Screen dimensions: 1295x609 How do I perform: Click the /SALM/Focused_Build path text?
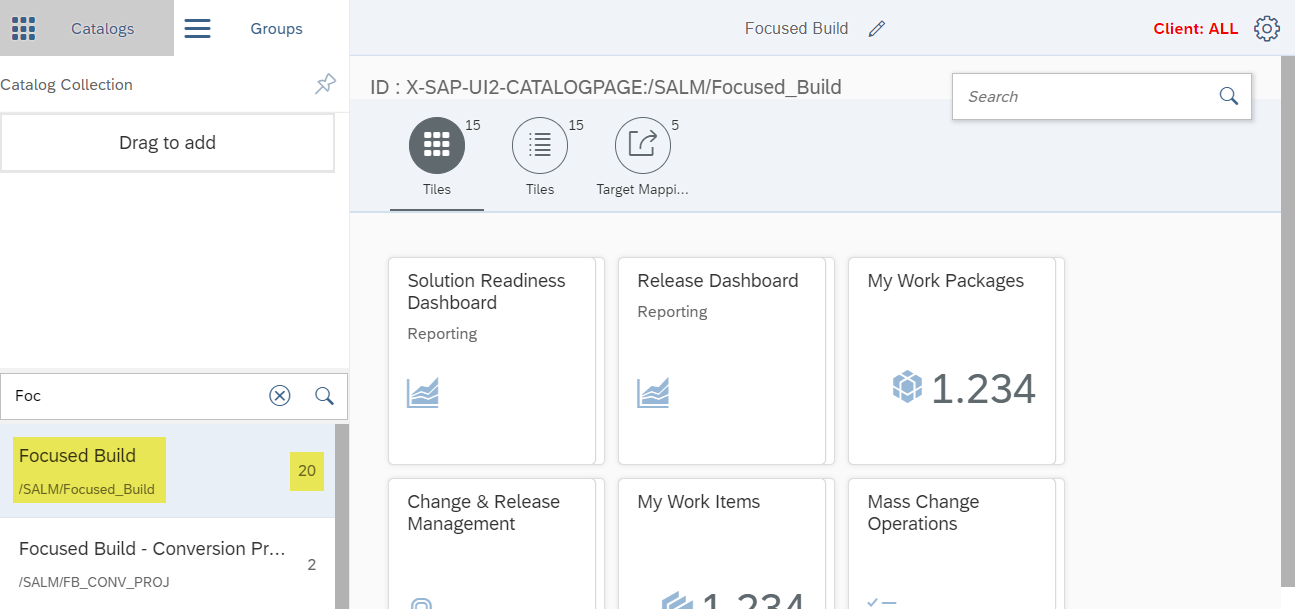click(87, 489)
